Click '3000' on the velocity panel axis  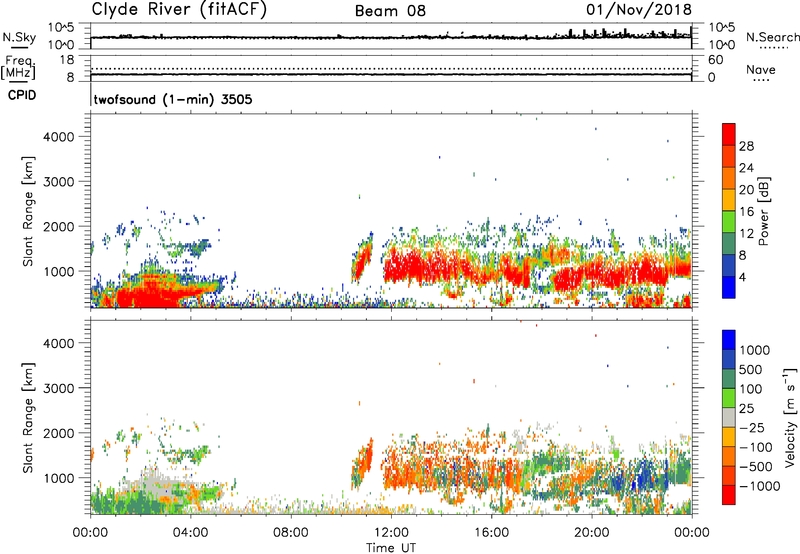pos(59,388)
